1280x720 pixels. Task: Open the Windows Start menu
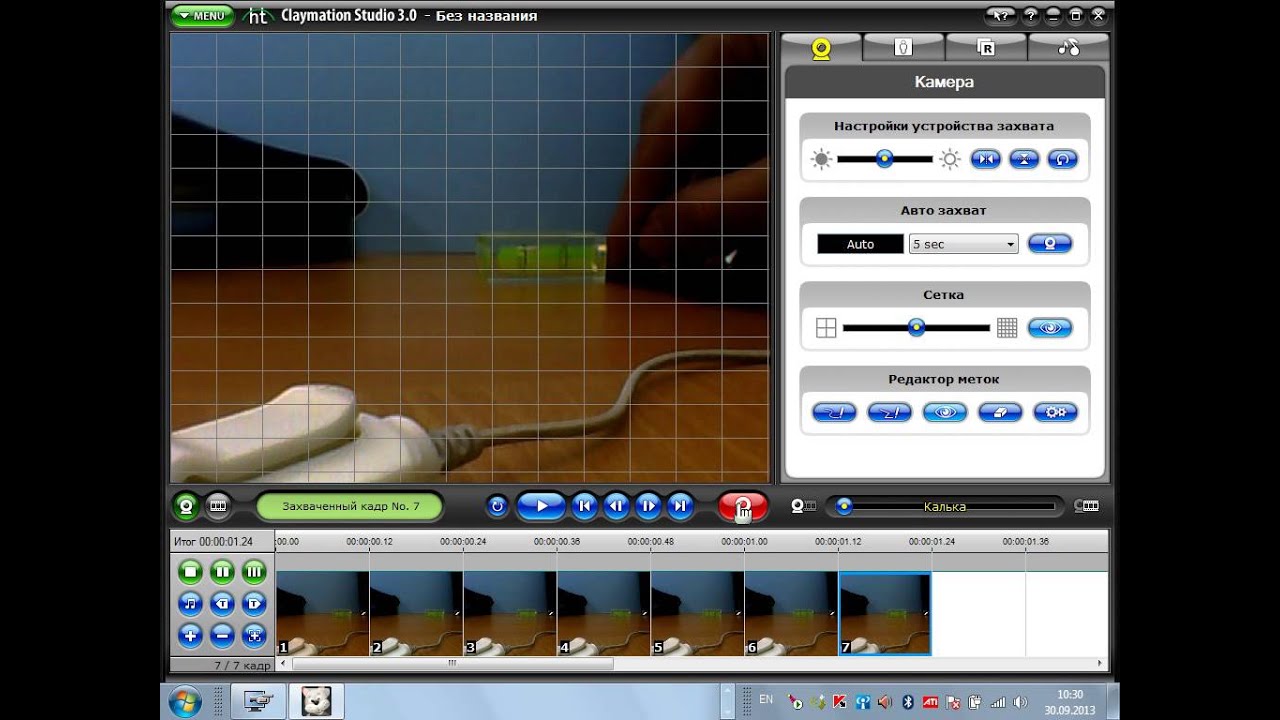pos(186,702)
